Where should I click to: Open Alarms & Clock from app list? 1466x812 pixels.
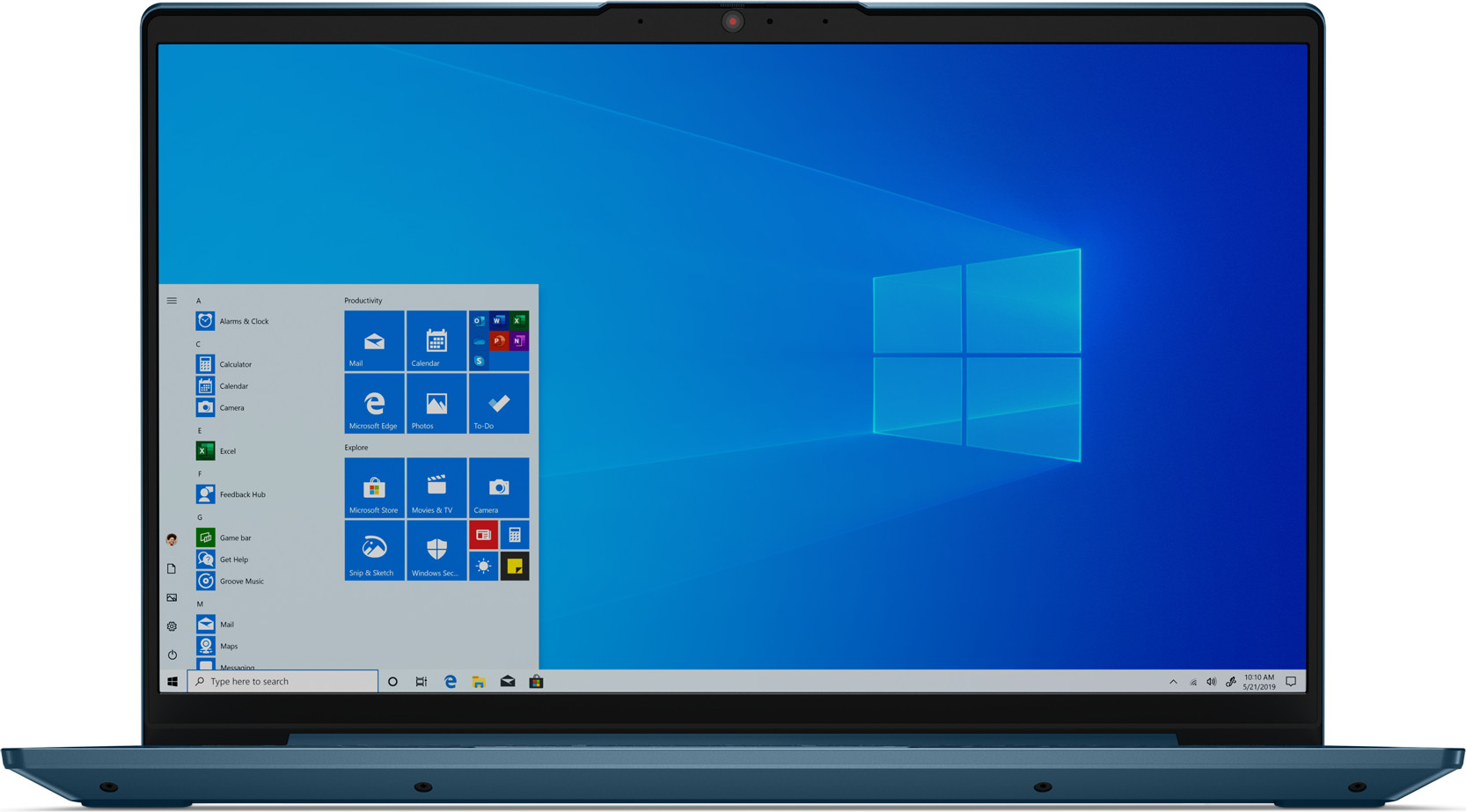[x=233, y=321]
